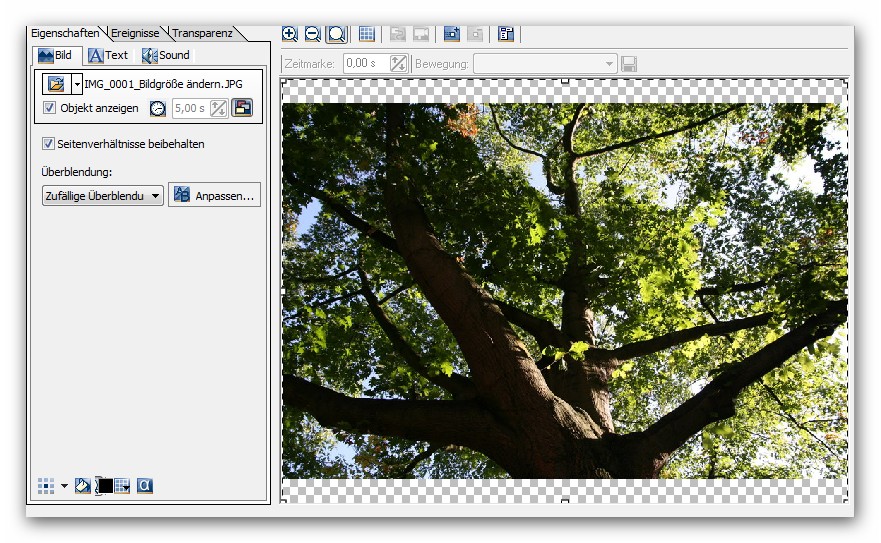Expand the arrow next to folder icon

coord(77,85)
